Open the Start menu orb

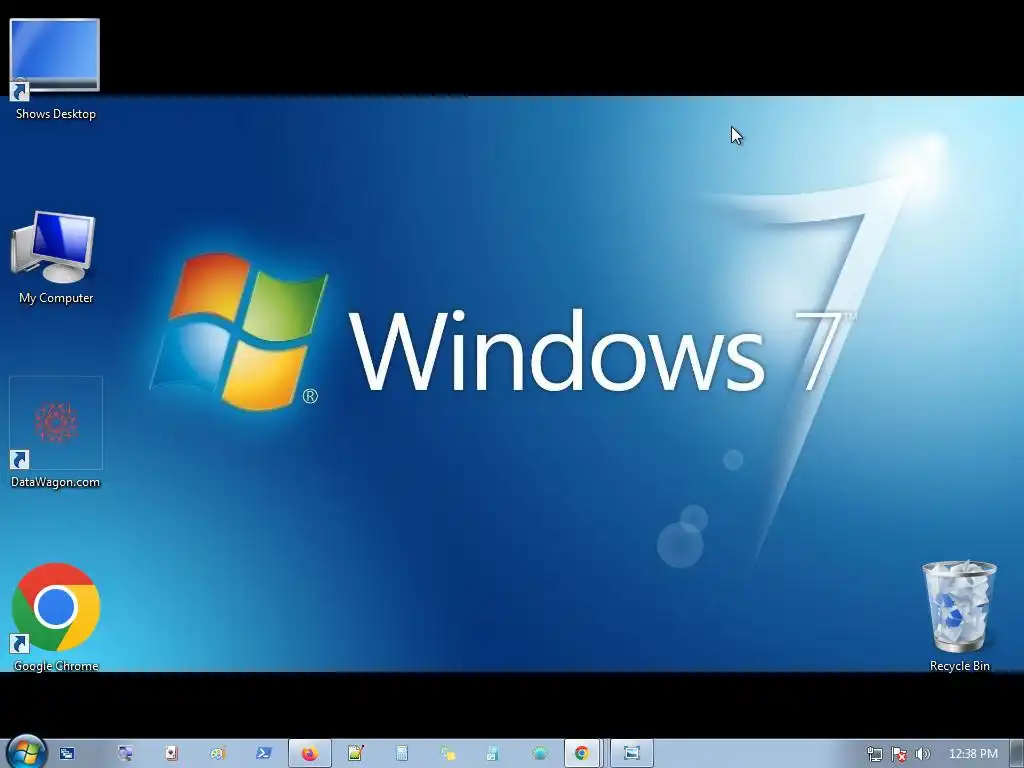tap(27, 753)
